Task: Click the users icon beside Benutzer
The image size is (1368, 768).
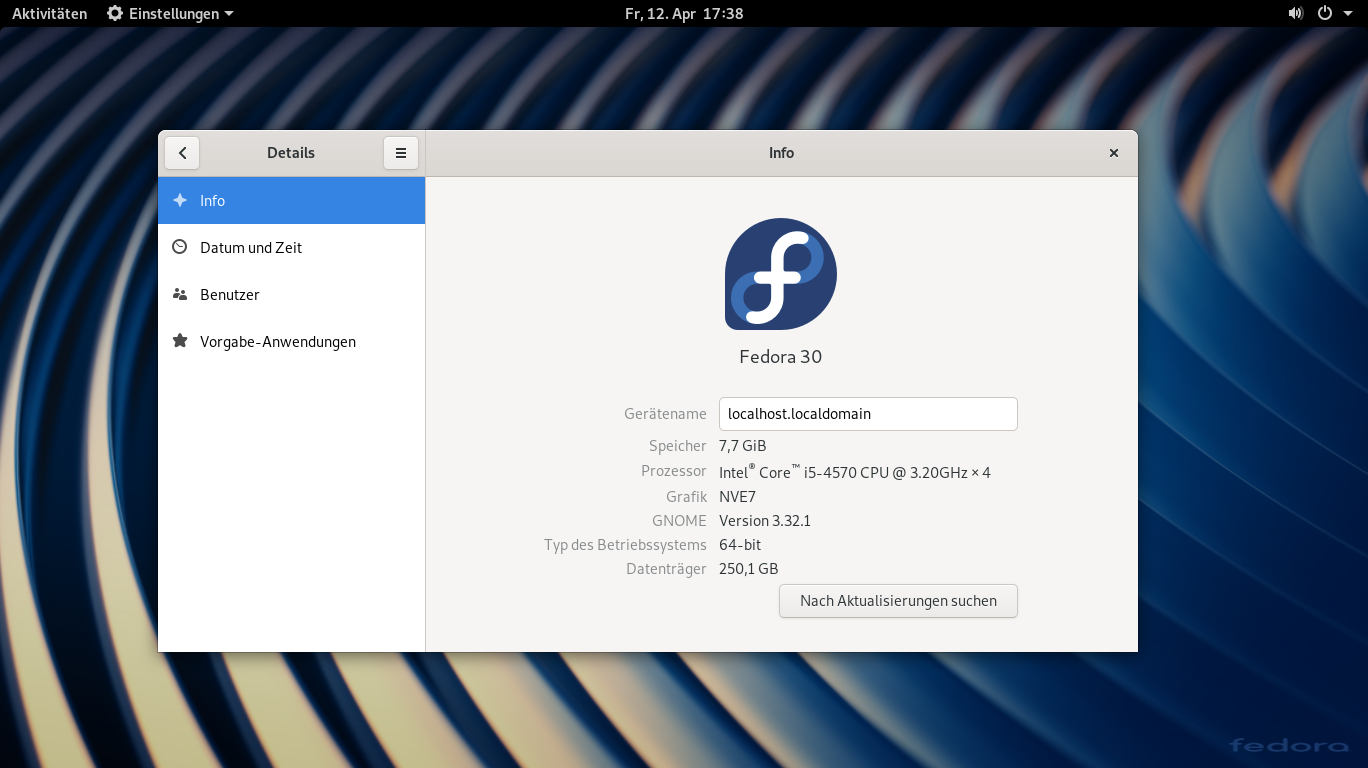Action: (x=180, y=294)
